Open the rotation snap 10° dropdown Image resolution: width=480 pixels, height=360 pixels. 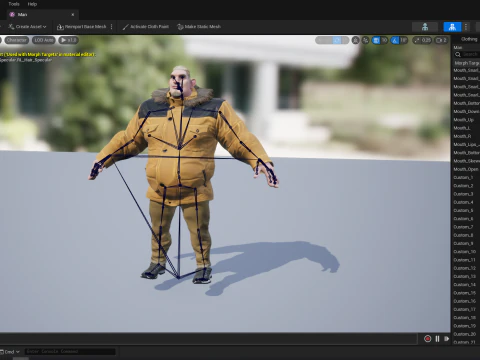[404, 40]
